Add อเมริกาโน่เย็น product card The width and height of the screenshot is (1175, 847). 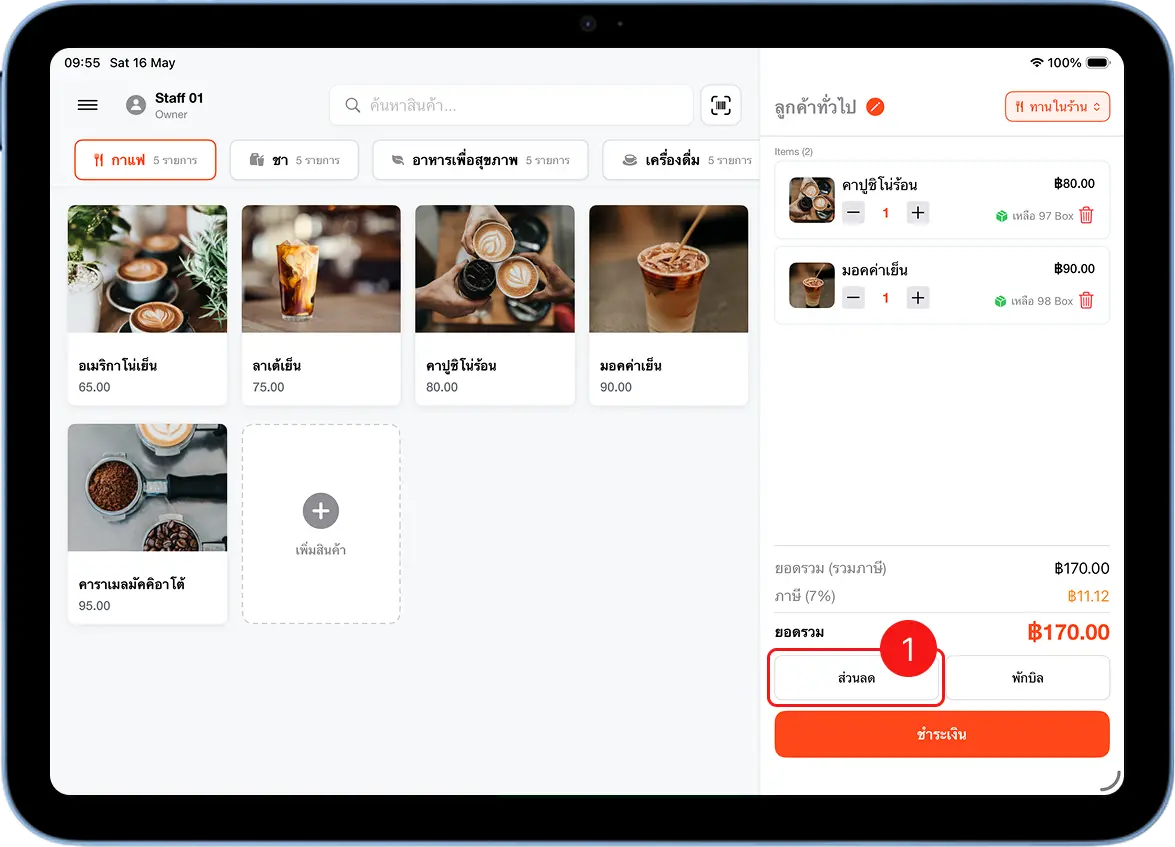[x=148, y=305]
